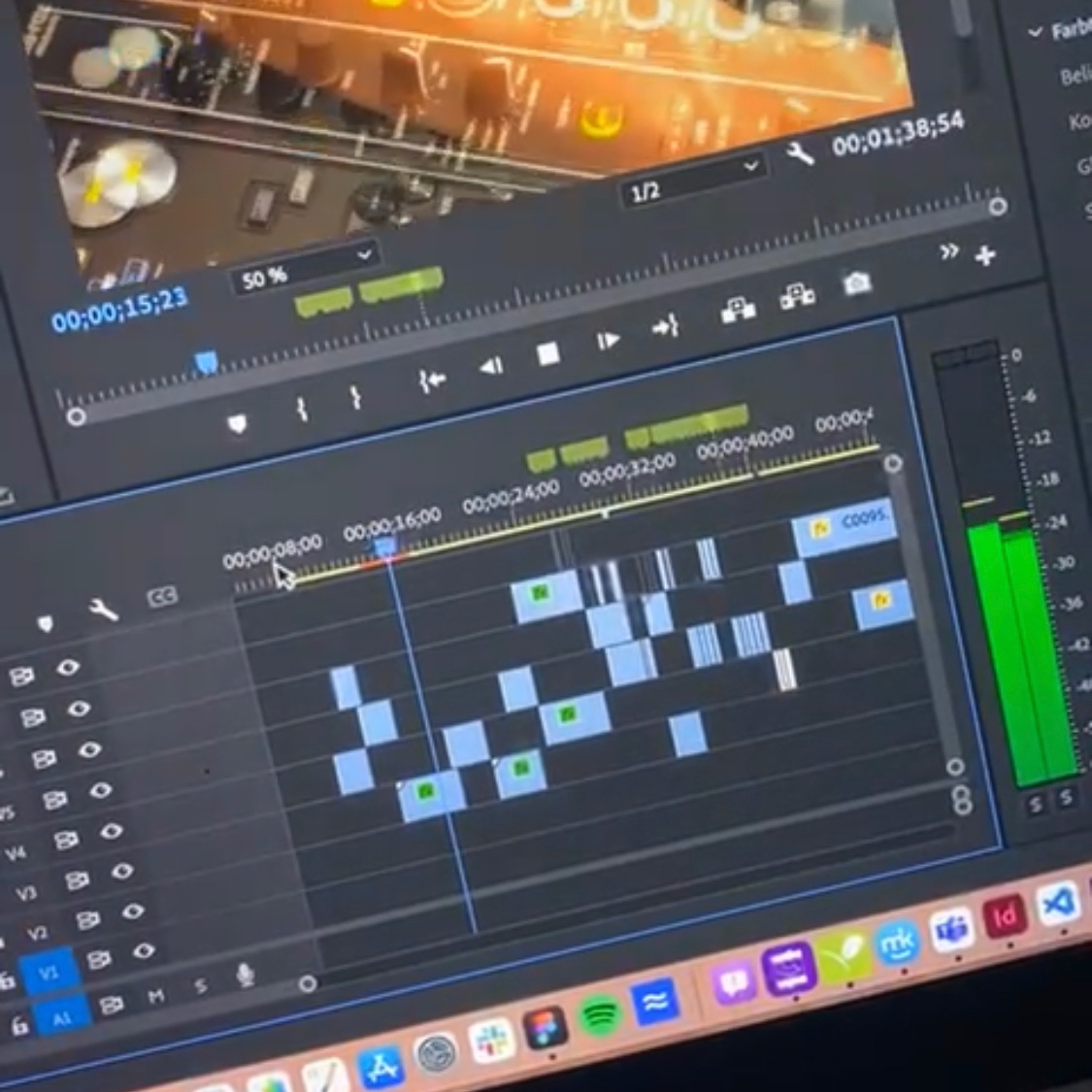Click the Extract button
The height and width of the screenshot is (1092, 1092).
(798, 297)
